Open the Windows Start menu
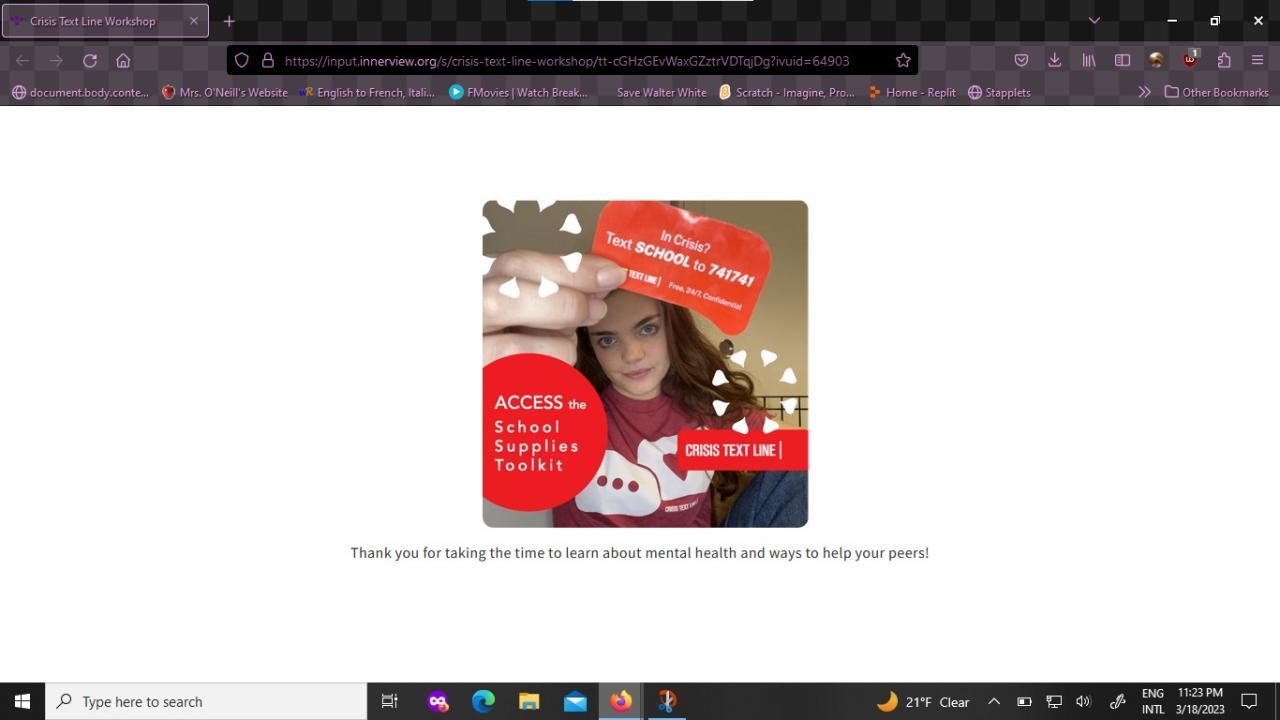The width and height of the screenshot is (1280, 720). (22, 701)
